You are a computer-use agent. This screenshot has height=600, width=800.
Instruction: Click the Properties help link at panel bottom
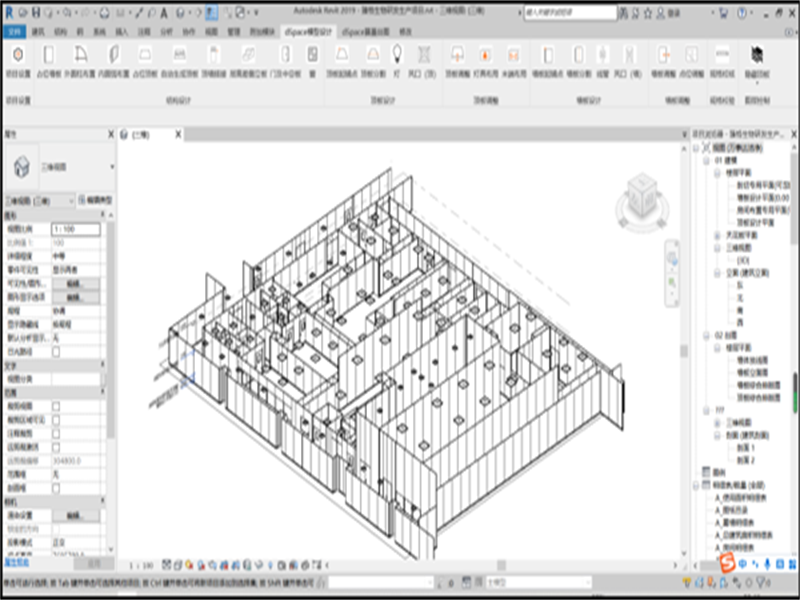(x=17, y=563)
